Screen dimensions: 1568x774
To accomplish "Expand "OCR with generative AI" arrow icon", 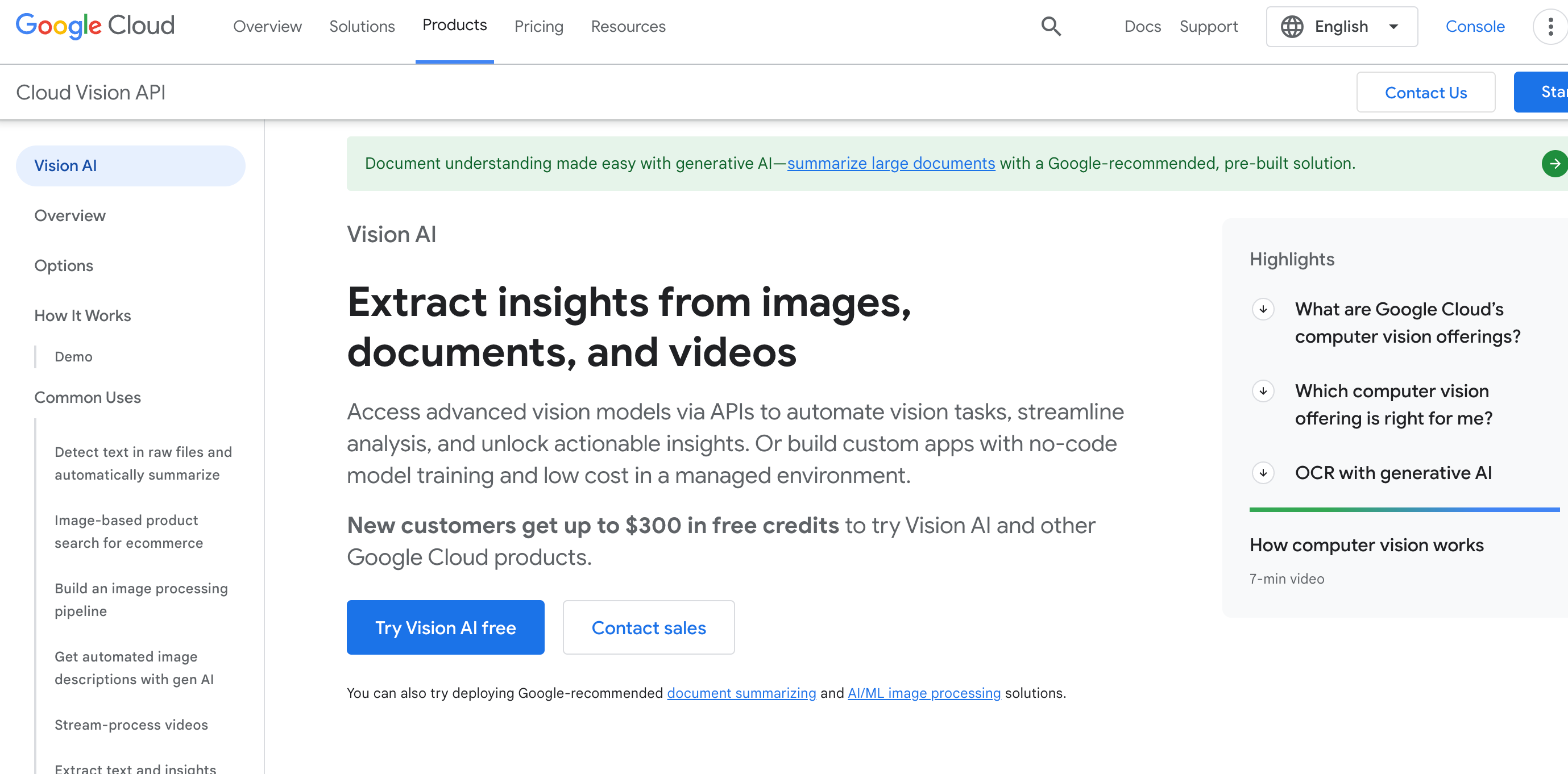I will (x=1263, y=473).
